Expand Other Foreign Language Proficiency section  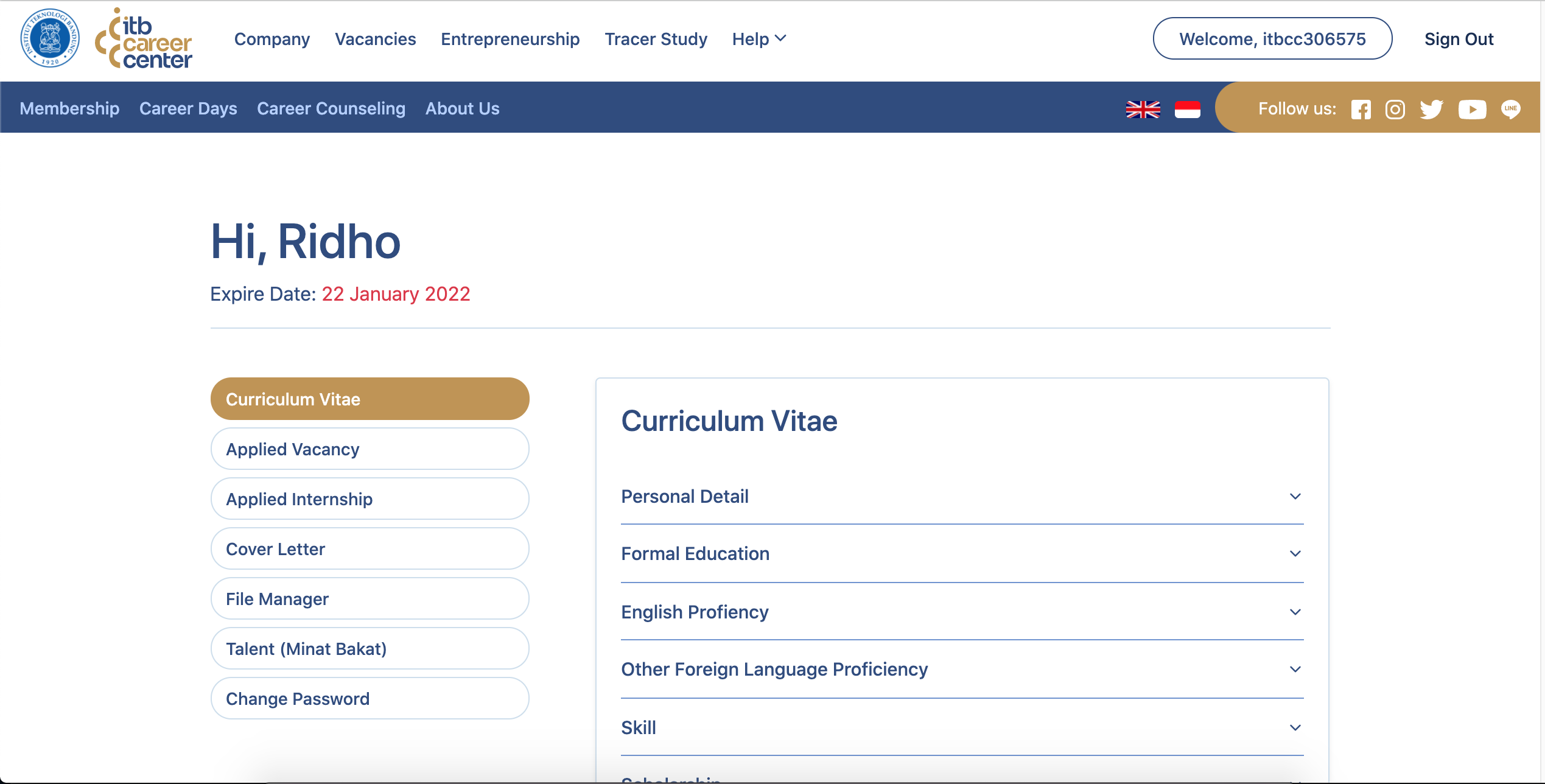(962, 670)
